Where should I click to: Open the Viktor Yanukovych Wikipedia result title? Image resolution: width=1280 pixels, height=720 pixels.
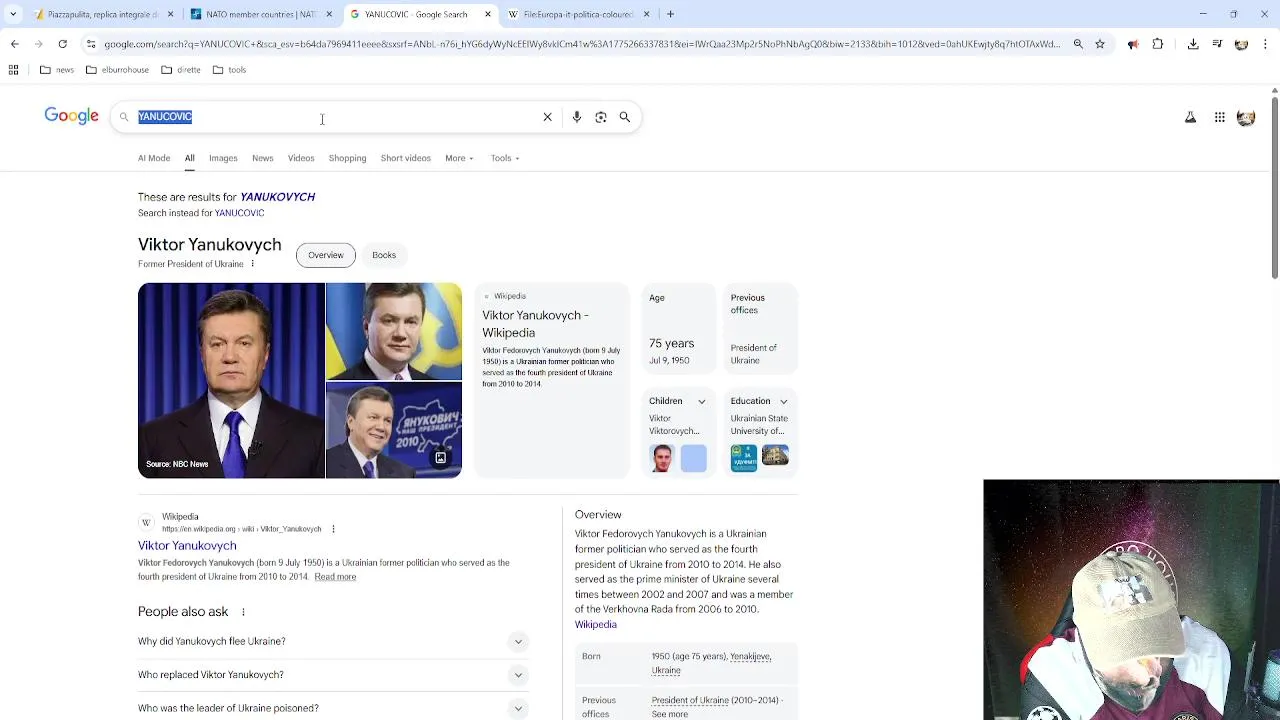click(x=187, y=546)
